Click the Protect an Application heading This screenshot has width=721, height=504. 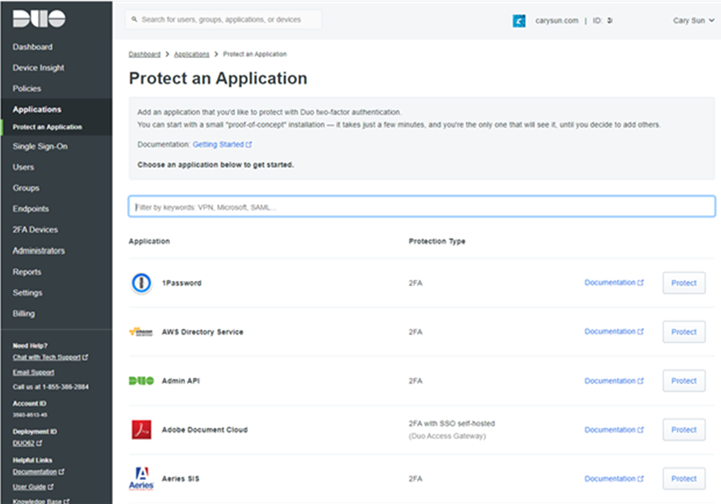(x=218, y=79)
